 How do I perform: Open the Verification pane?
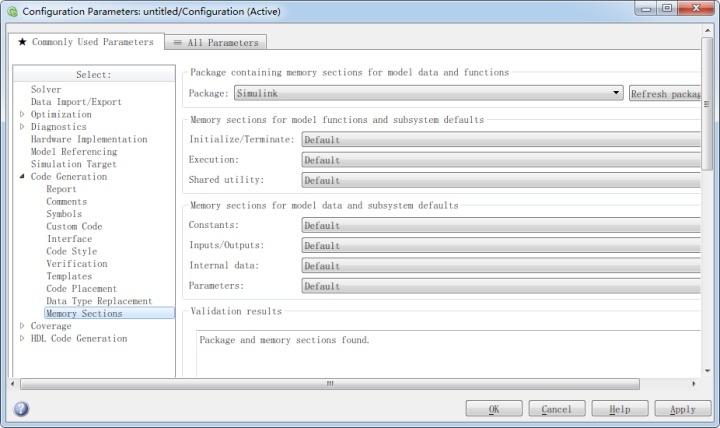pos(77,263)
